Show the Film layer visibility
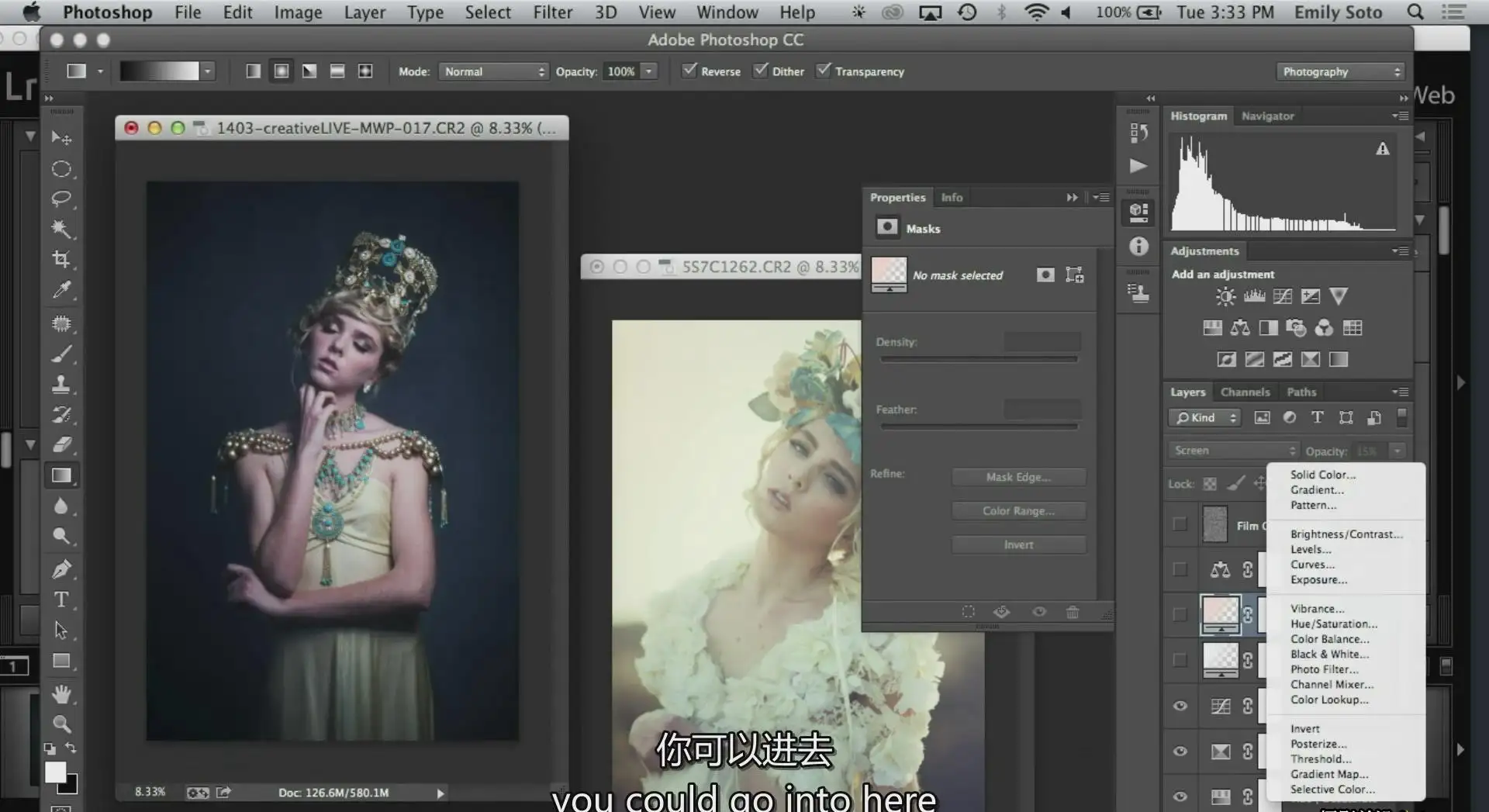This screenshot has width=1489, height=812. tap(1180, 524)
